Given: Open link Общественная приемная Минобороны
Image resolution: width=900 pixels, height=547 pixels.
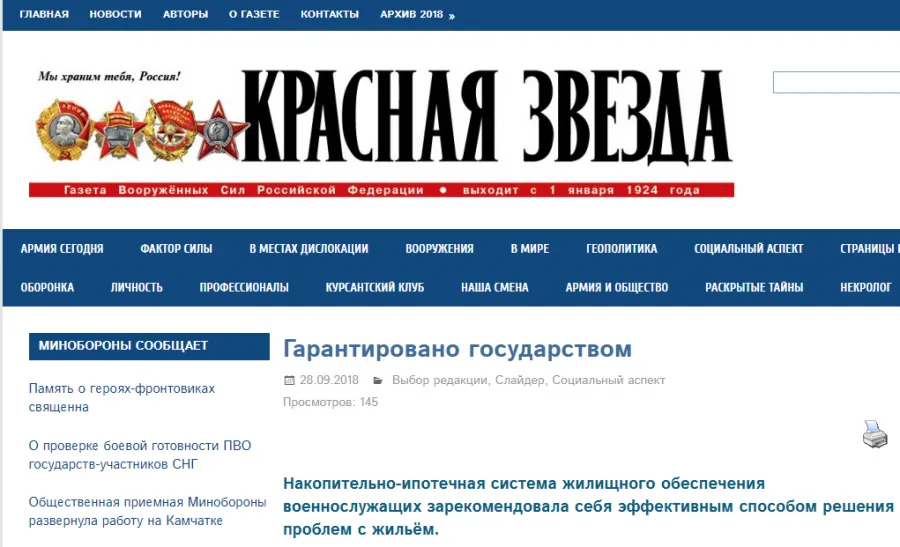Looking at the screenshot, I should point(148,511).
